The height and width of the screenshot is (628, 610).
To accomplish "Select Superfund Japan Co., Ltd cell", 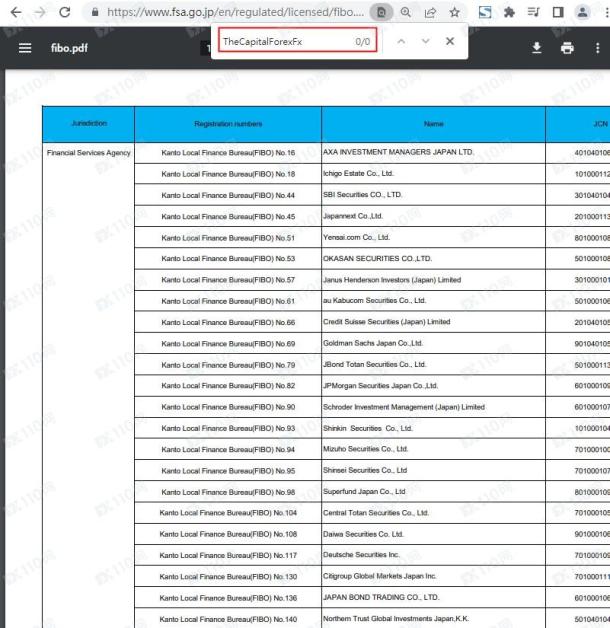I will point(433,491).
